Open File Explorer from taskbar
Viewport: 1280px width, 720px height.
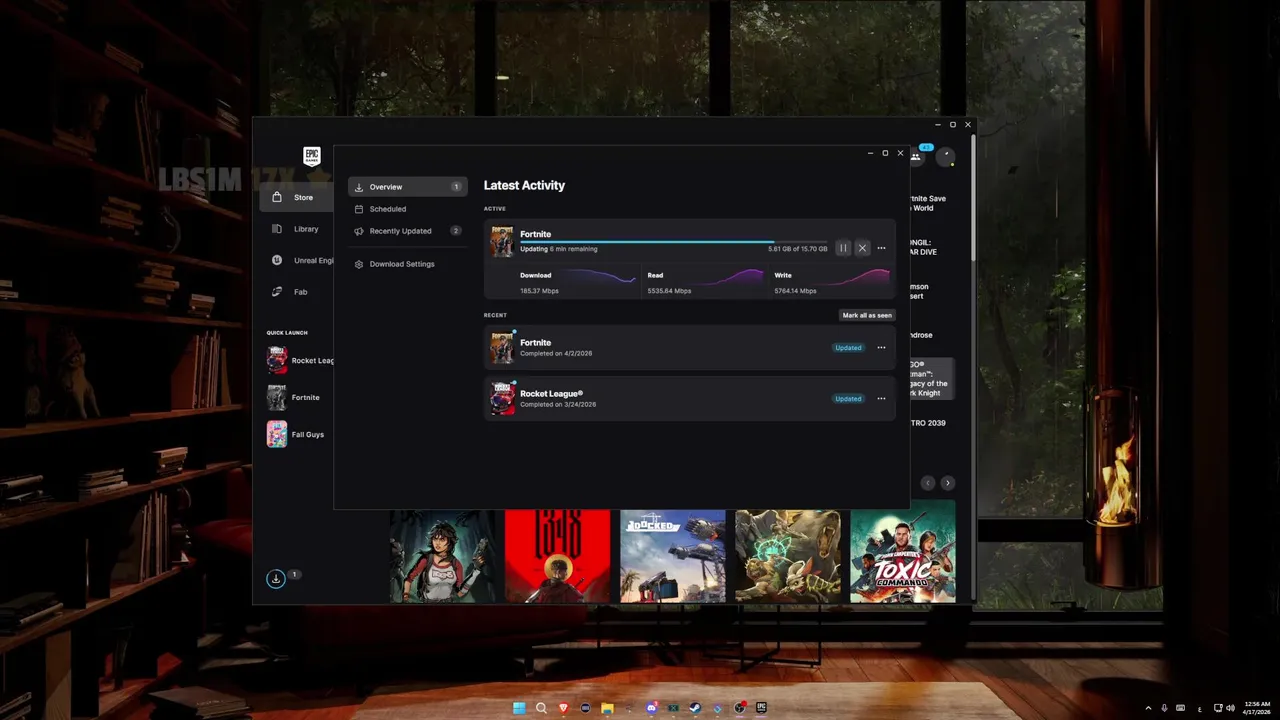(607, 708)
